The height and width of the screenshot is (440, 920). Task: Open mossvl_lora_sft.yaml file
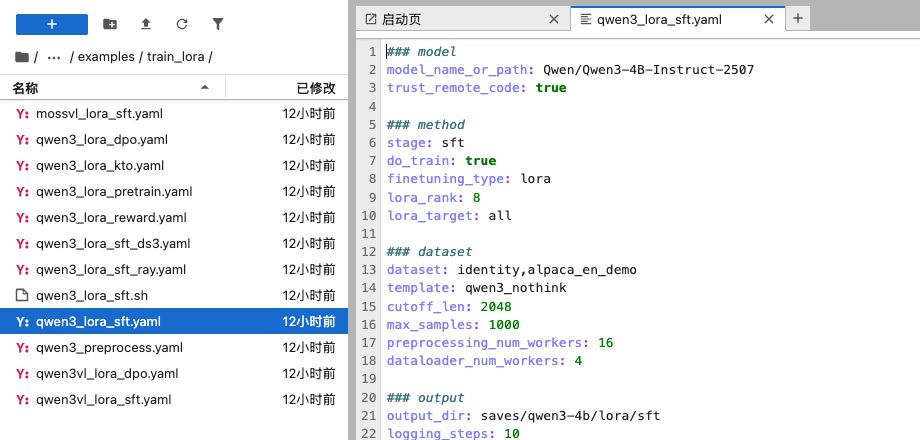click(174, 114)
